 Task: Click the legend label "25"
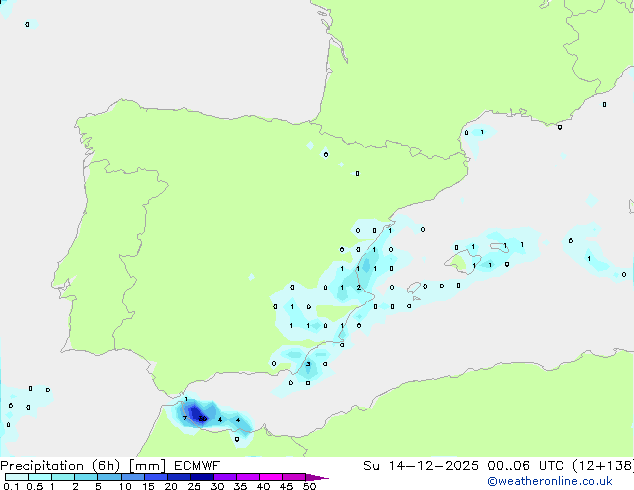pos(194,486)
